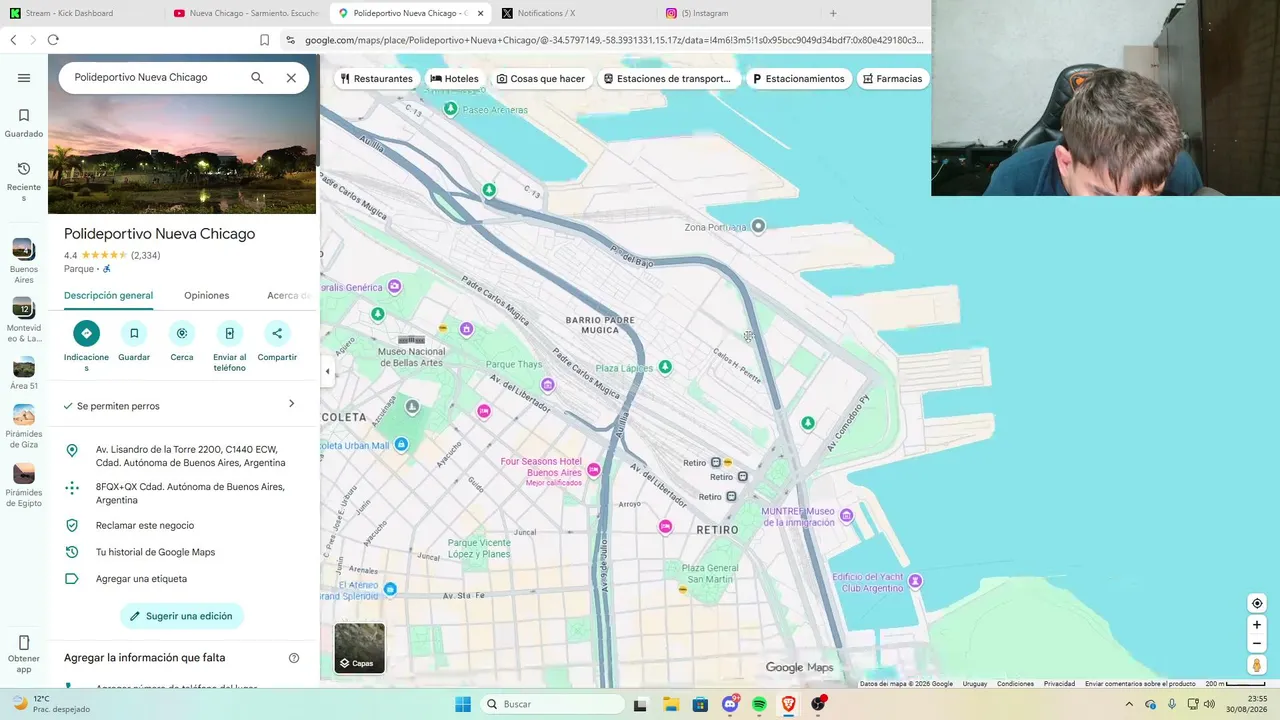
Task: Reload the Google Maps page
Action: click(x=53, y=40)
